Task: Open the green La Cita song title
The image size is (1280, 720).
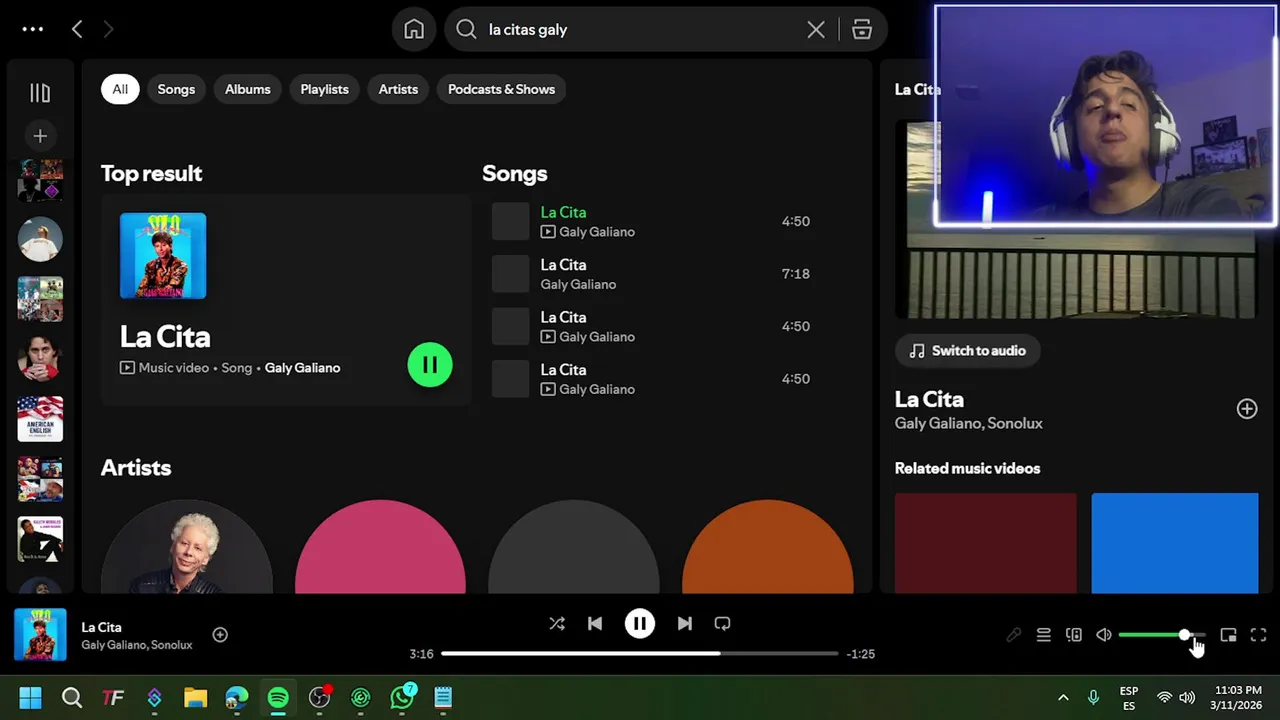Action: [x=563, y=212]
